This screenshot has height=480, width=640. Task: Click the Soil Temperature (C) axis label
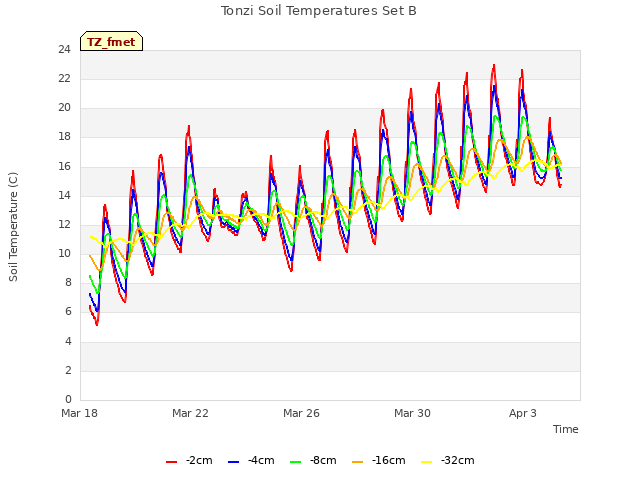pyautogui.click(x=13, y=227)
